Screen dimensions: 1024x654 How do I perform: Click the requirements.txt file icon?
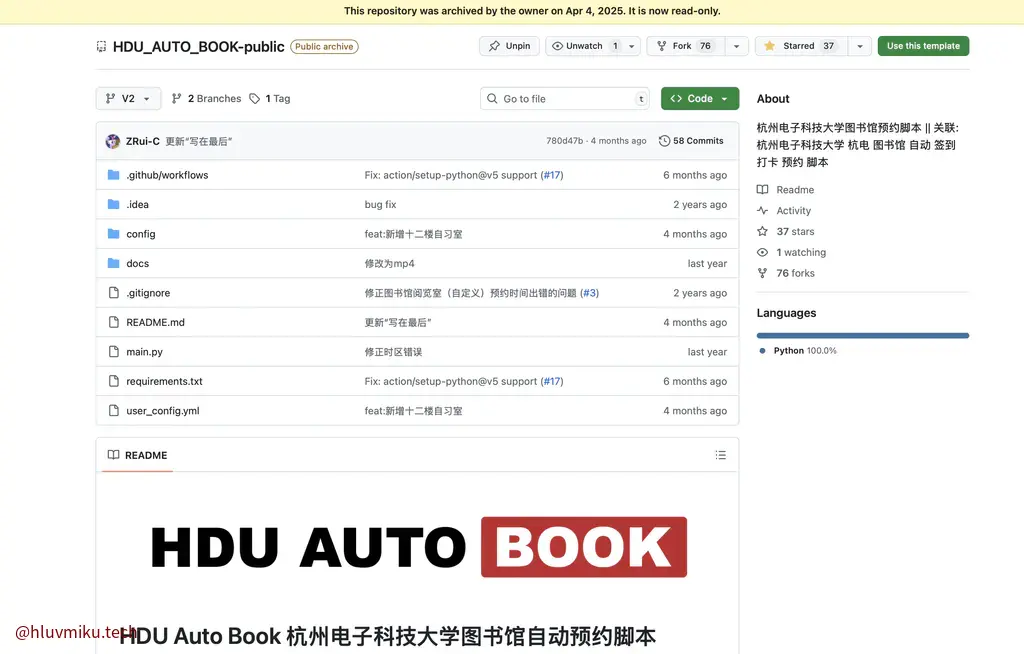tap(114, 381)
